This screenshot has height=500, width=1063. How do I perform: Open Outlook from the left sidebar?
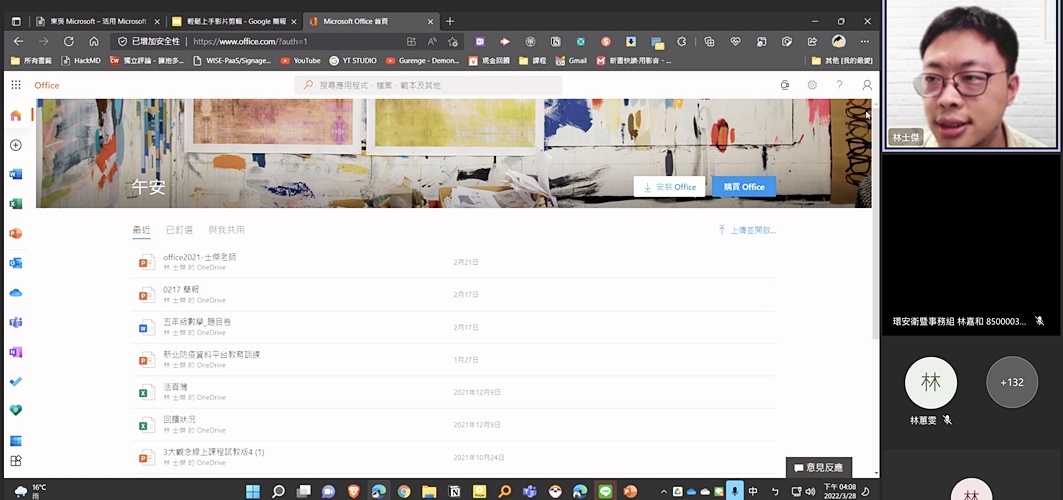coord(16,263)
